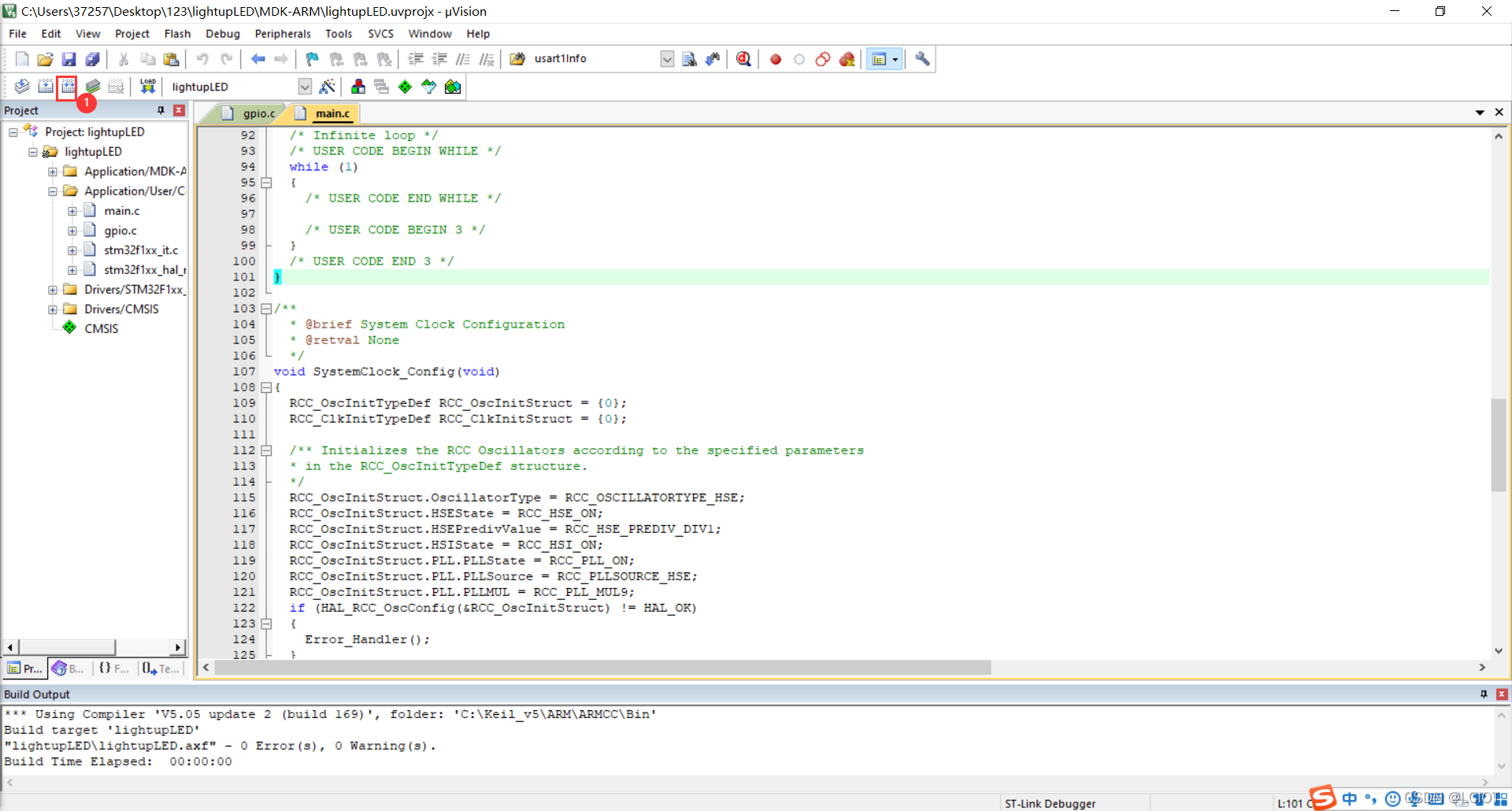Click the Incremental Find binoculars icon

[x=713, y=59]
